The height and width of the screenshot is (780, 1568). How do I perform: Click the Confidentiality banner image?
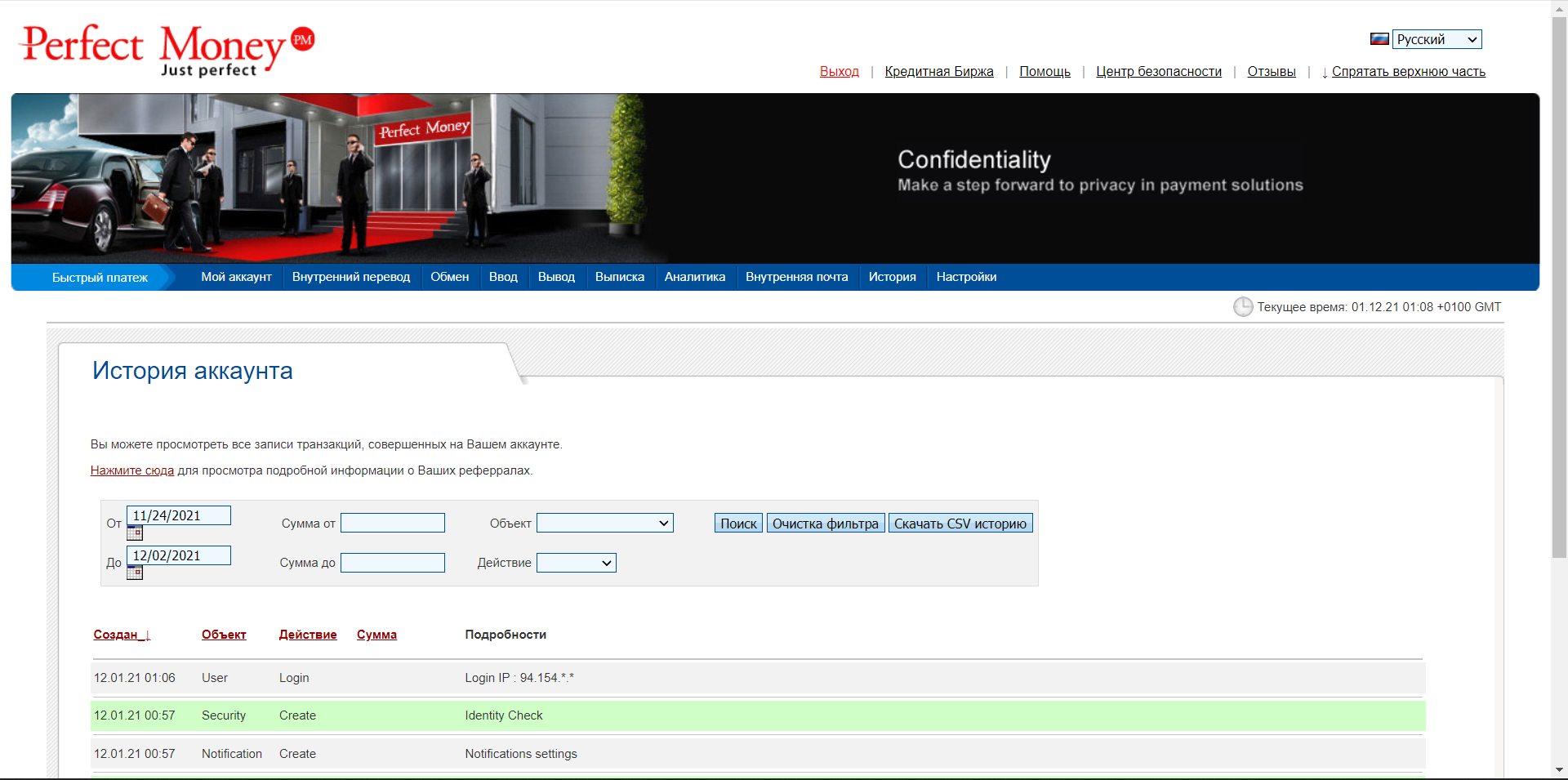pos(775,178)
